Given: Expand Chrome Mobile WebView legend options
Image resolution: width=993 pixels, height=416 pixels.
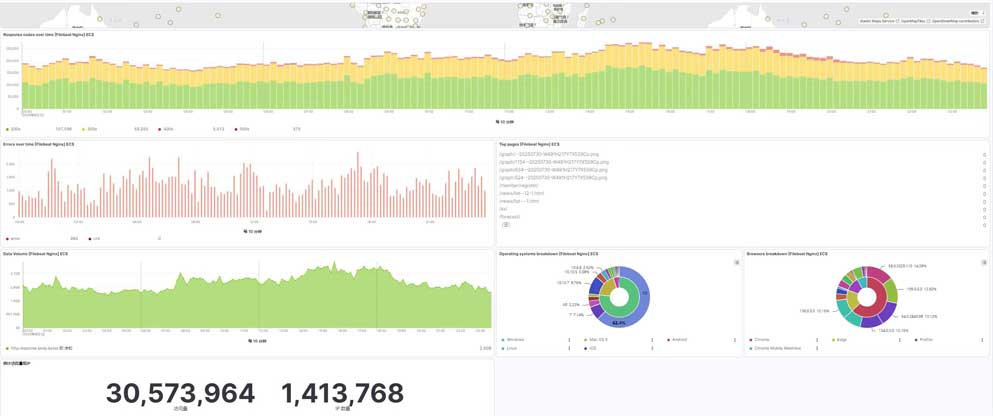Looking at the screenshot, I should tap(817, 348).
